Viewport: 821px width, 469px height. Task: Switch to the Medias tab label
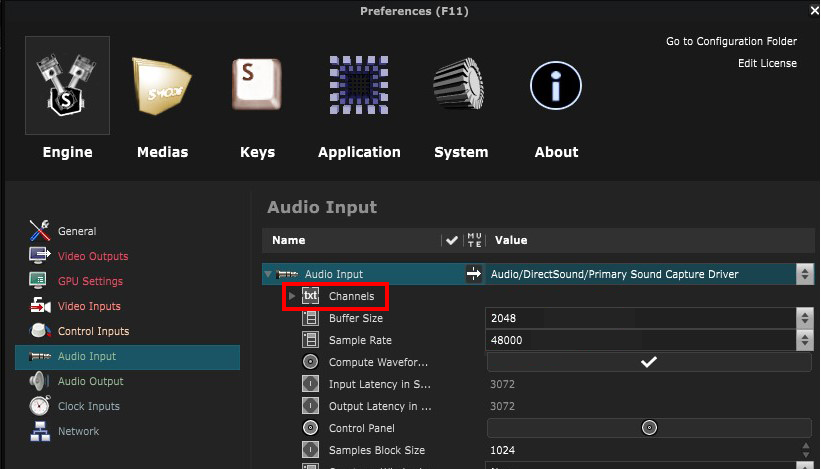(x=162, y=152)
